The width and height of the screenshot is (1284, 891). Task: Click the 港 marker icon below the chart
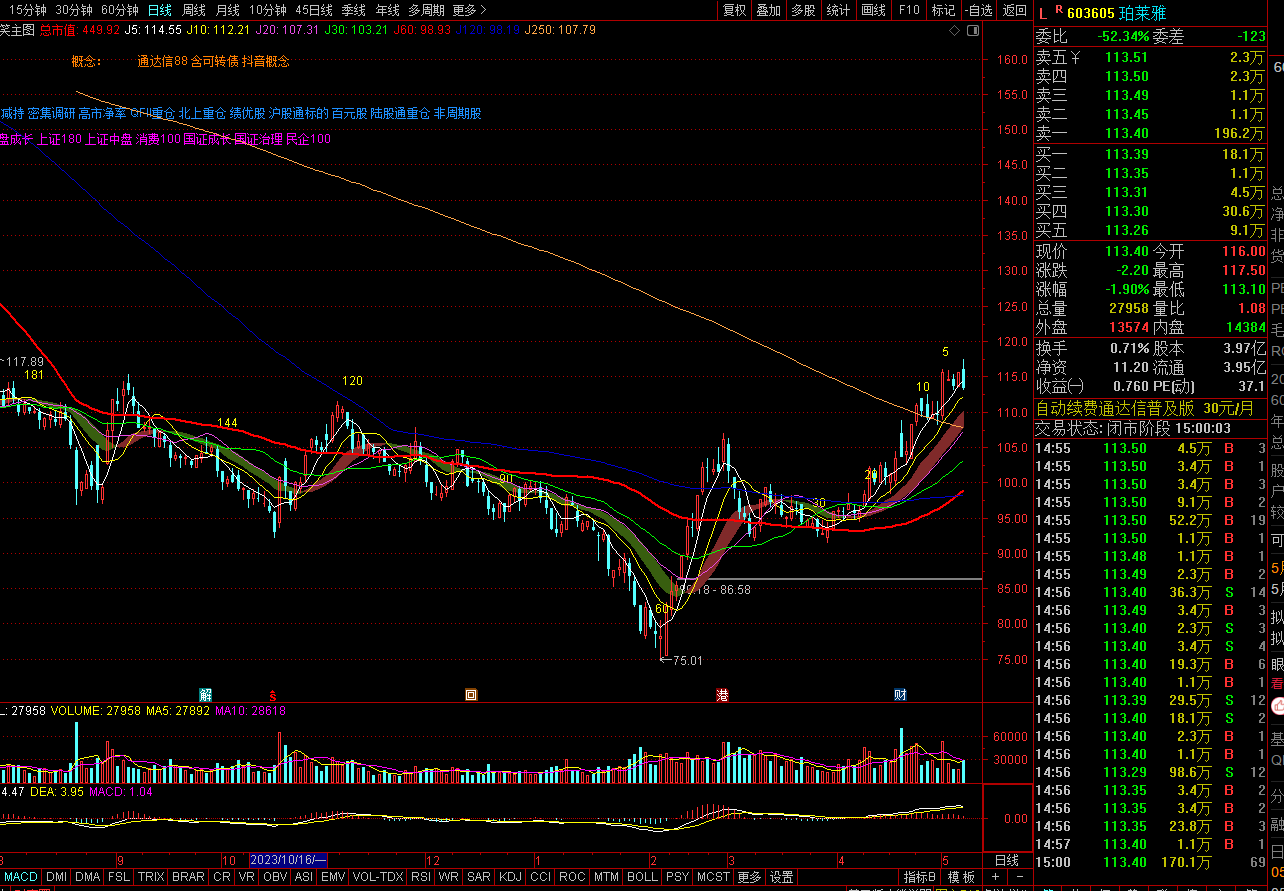722,694
